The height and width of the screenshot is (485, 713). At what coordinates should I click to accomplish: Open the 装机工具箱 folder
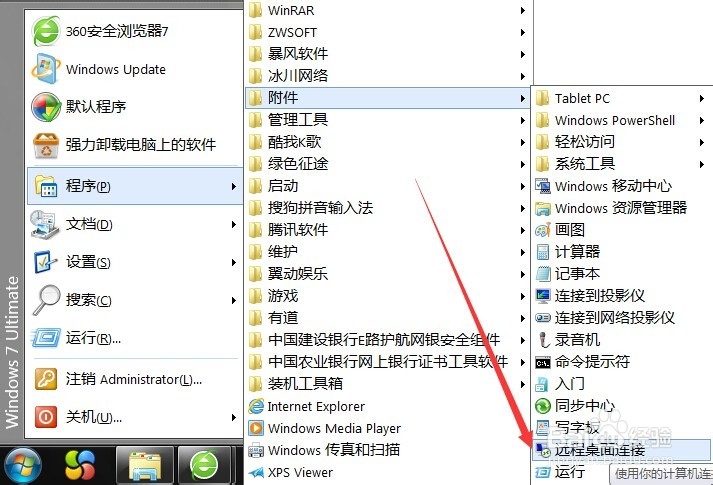387,384
